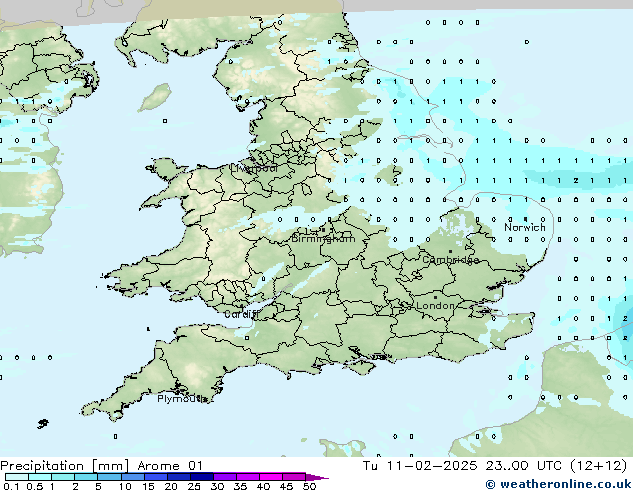Viewport: 634px width, 490px height.
Task: Click the Liverpool city label
Action: [254, 168]
